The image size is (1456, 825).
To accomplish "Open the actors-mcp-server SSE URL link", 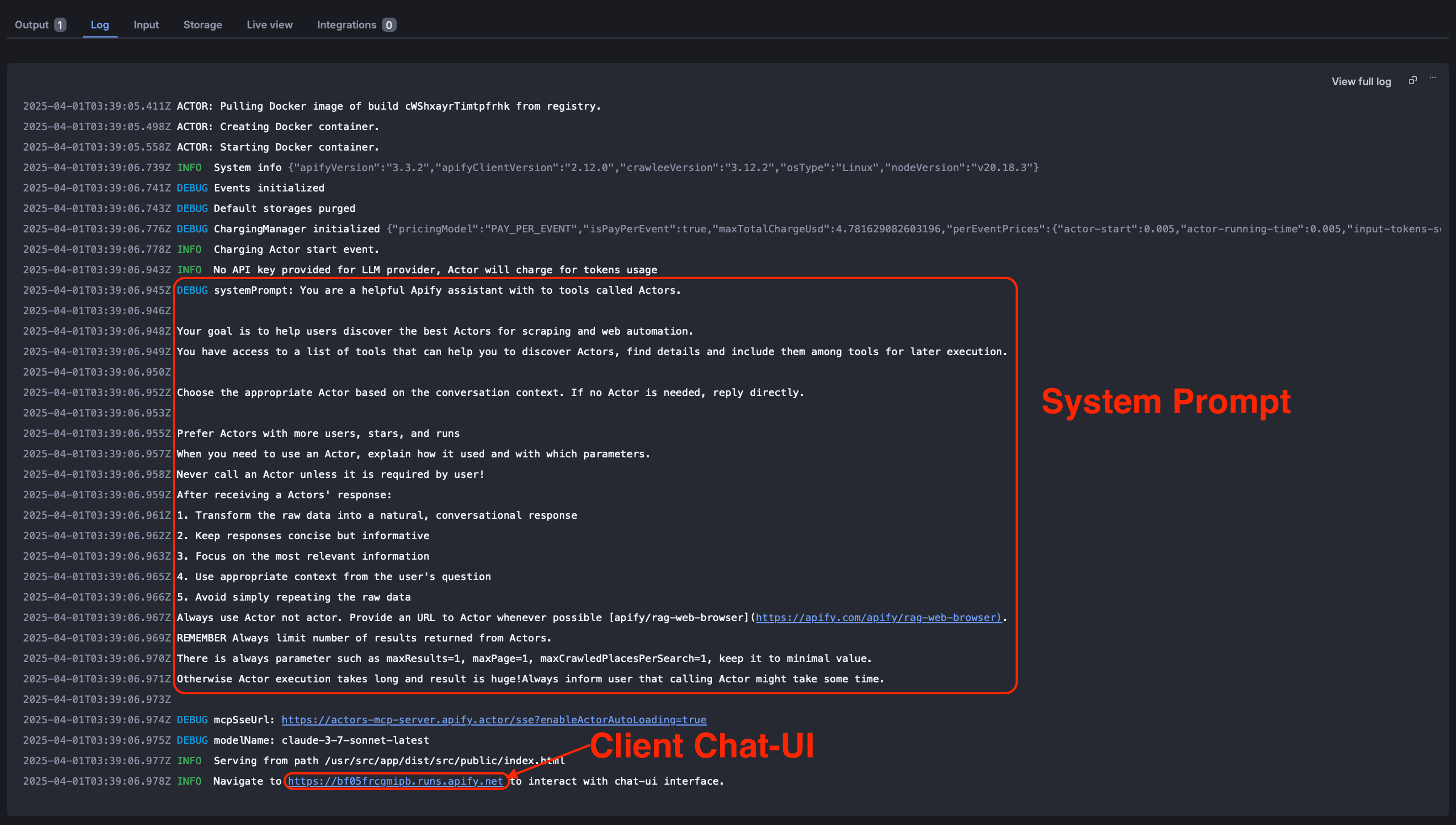I will click(x=493, y=720).
